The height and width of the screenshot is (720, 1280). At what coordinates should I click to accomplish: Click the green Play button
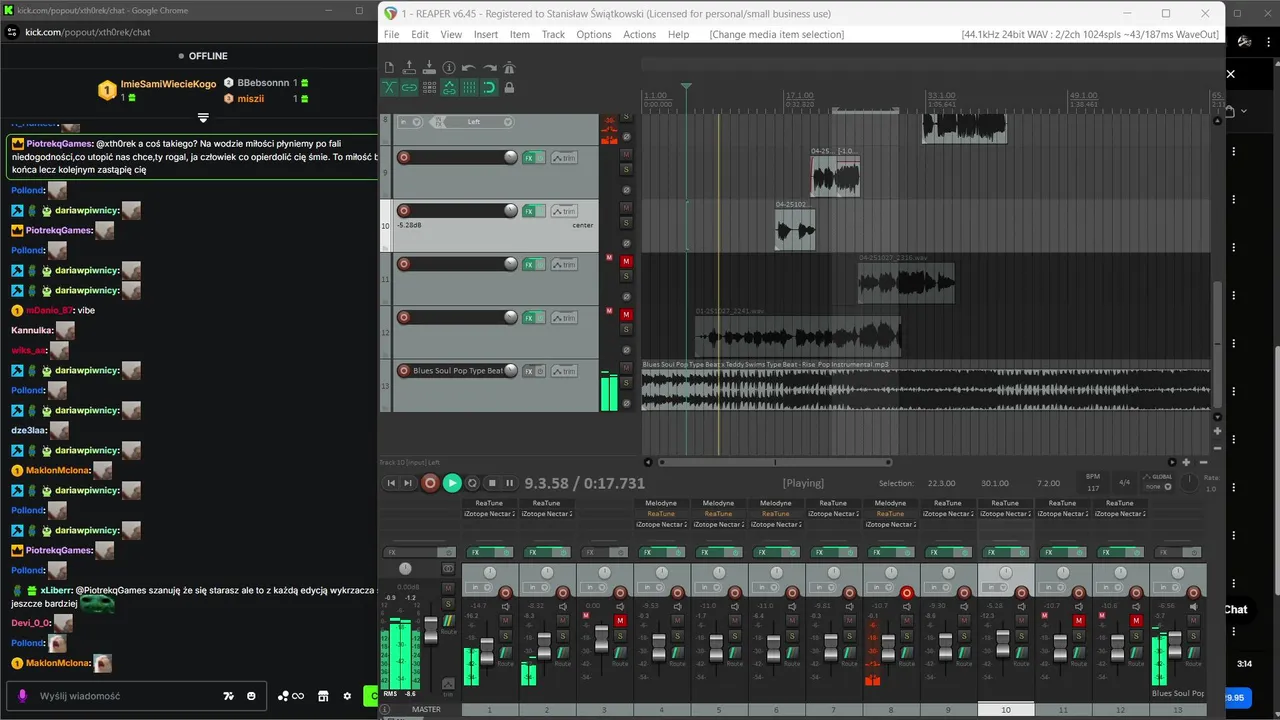(x=452, y=483)
